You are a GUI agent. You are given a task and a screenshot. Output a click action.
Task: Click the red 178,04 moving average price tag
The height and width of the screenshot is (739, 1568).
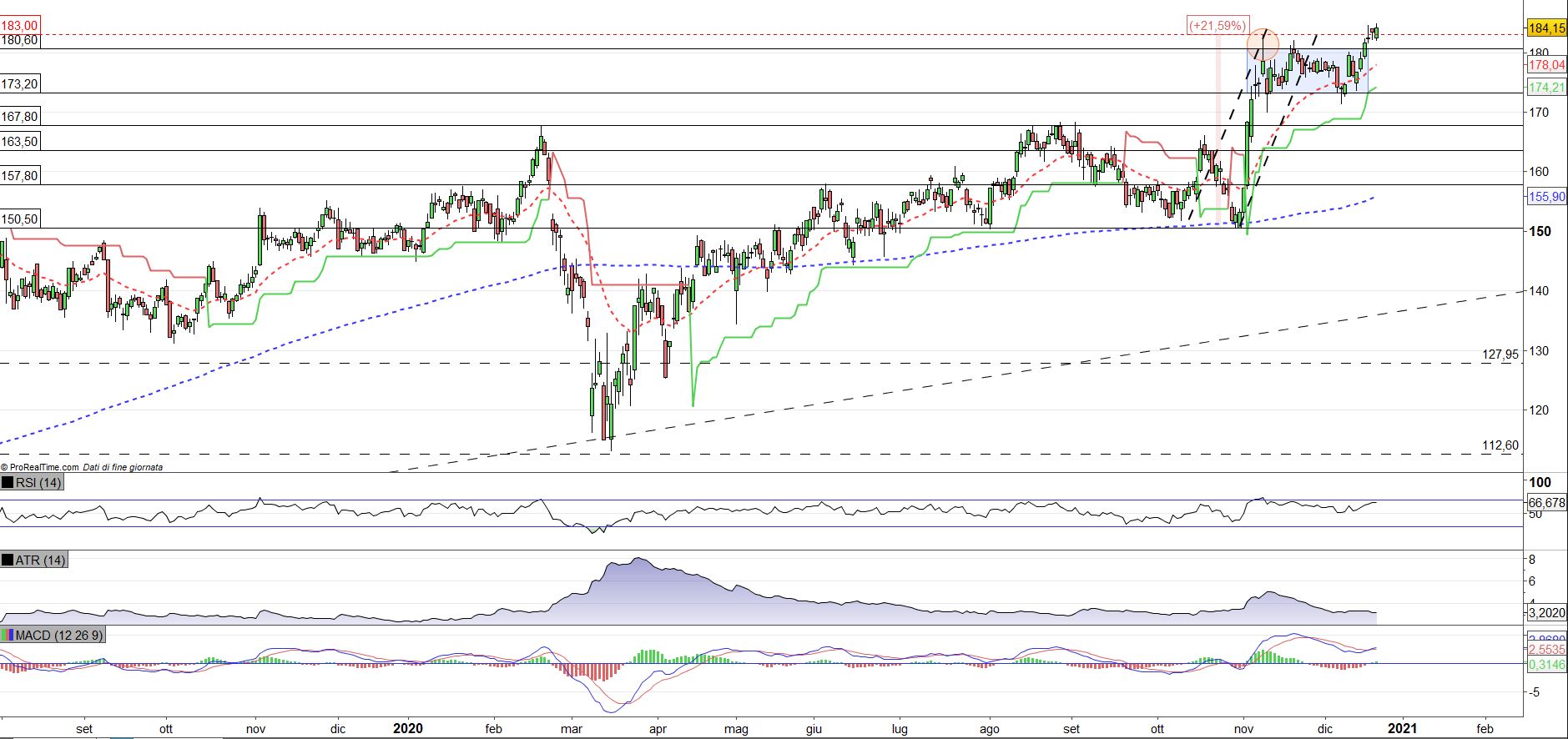1546,65
